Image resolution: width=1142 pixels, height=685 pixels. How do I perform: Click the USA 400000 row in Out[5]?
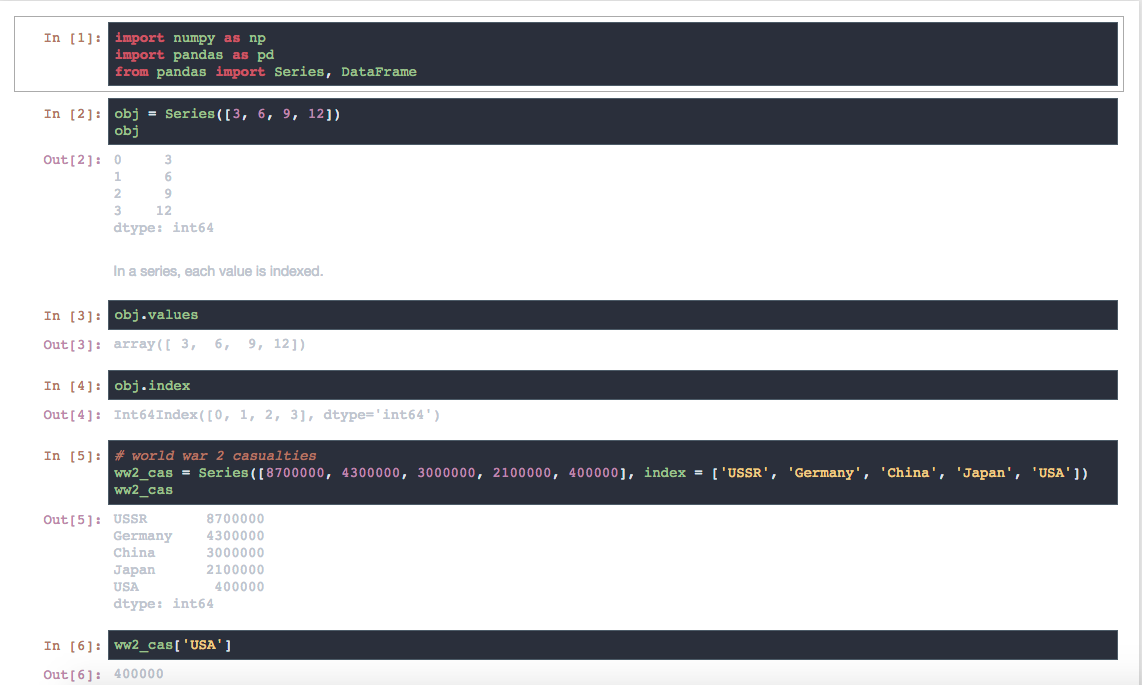[189, 587]
